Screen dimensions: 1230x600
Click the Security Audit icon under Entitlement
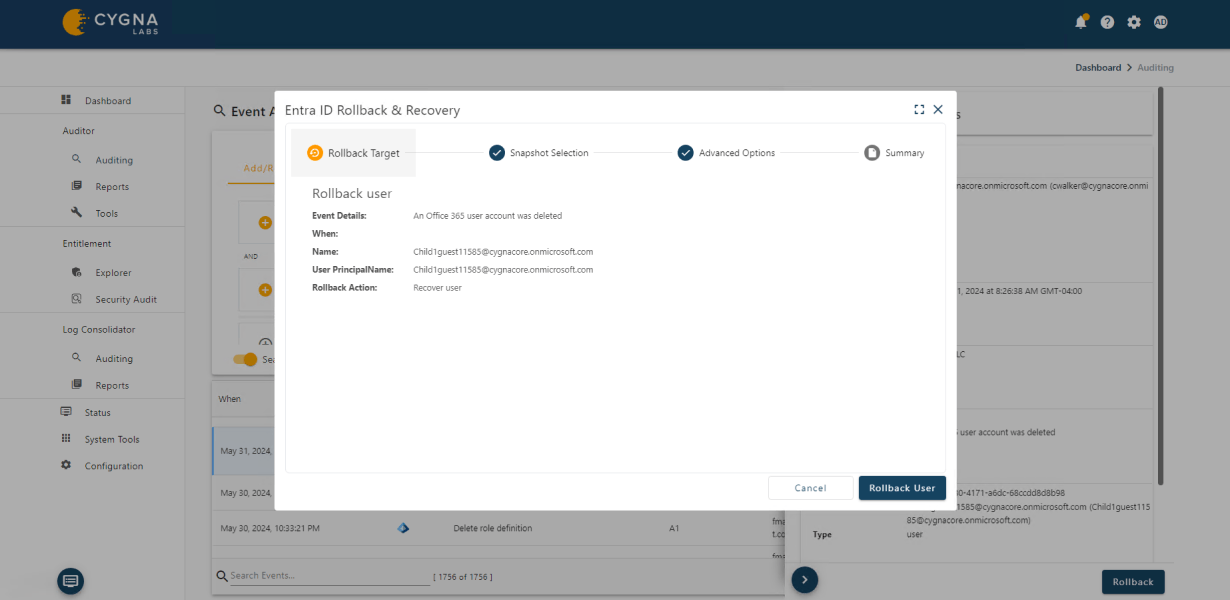[74, 299]
